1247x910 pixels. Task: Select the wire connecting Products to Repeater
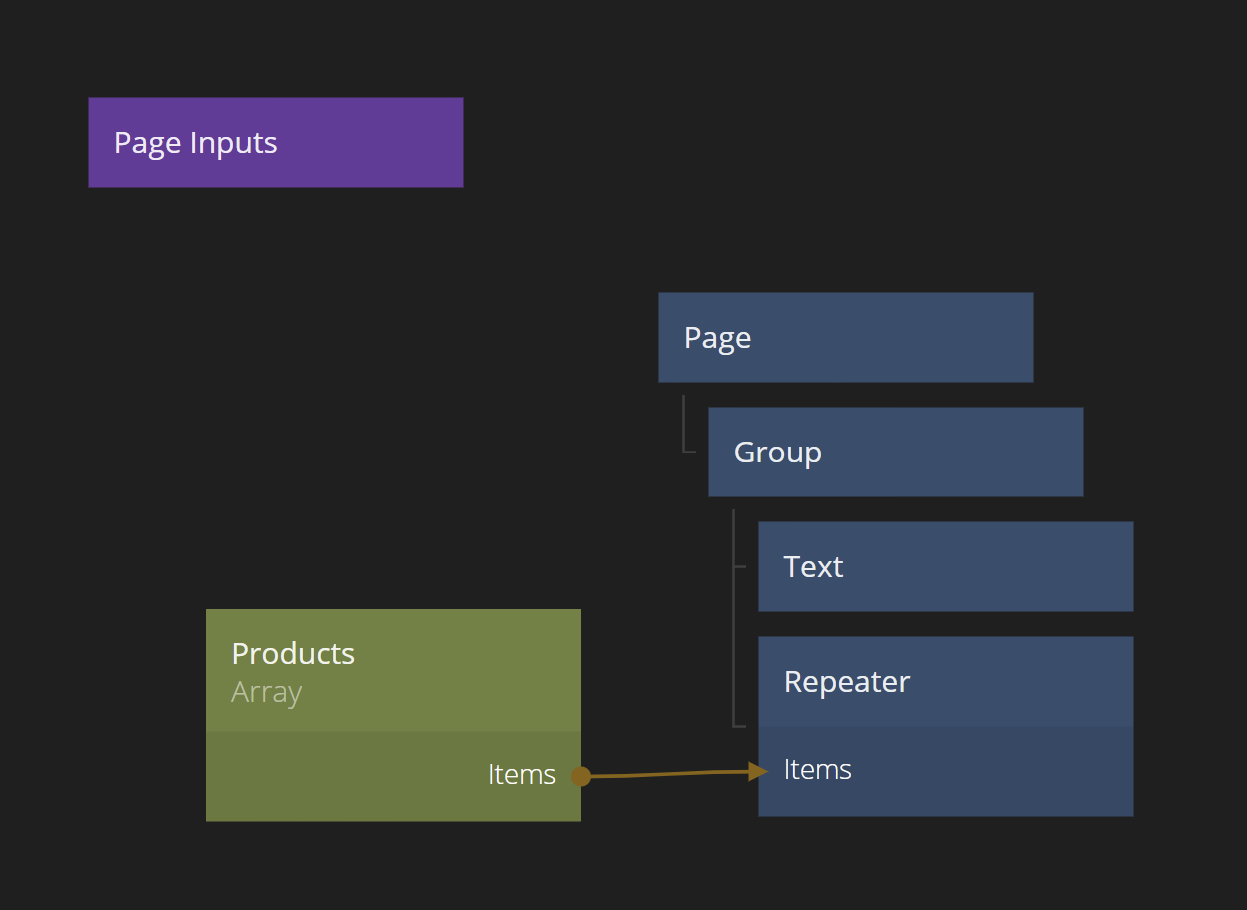click(670, 774)
